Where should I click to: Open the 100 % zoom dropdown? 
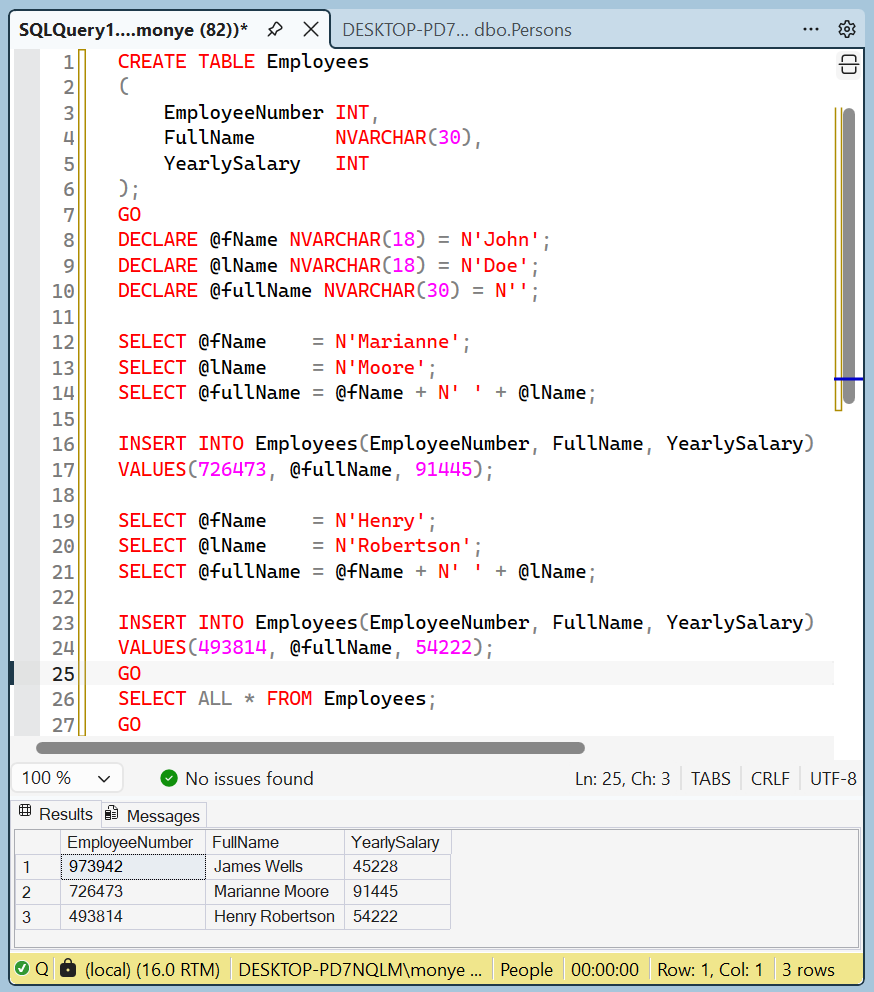tap(66, 778)
